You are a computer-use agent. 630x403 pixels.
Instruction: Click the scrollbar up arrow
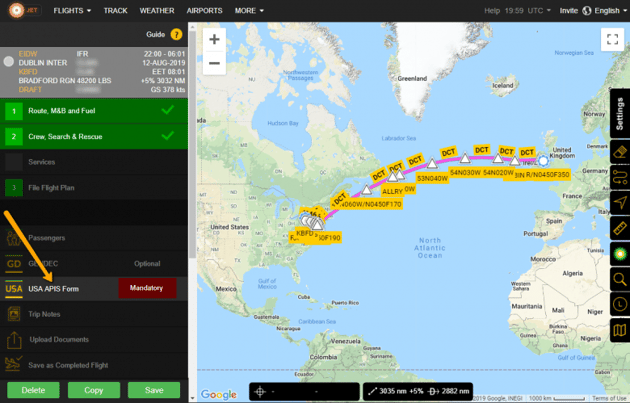point(192,27)
